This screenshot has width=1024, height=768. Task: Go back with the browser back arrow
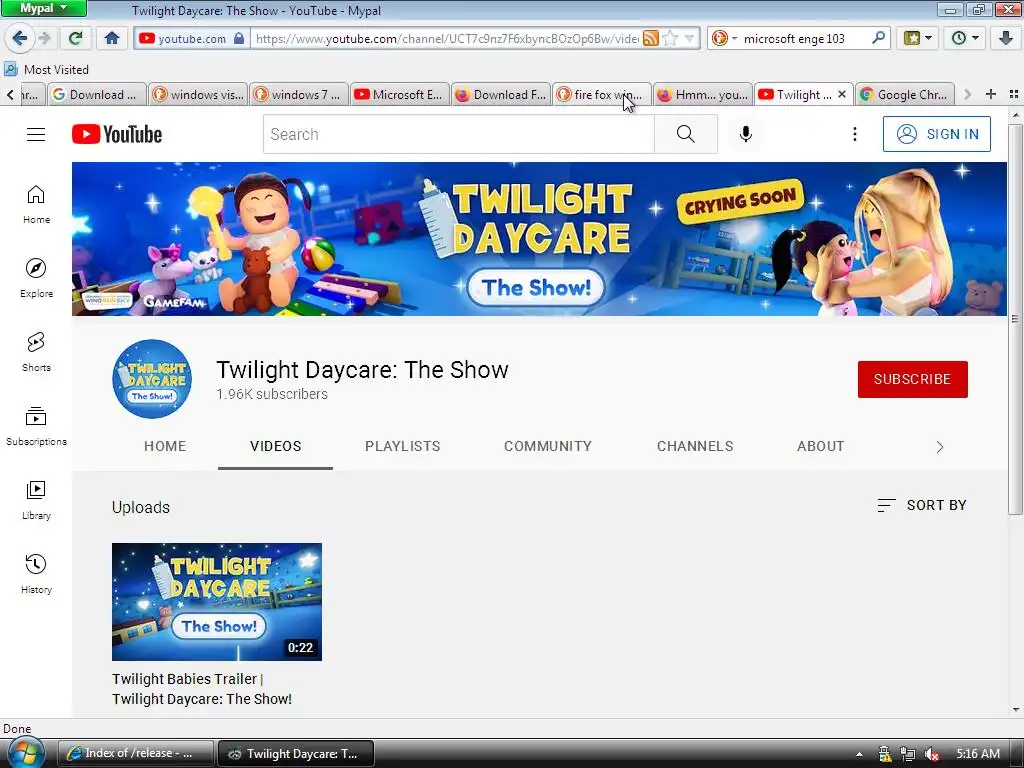coord(19,38)
